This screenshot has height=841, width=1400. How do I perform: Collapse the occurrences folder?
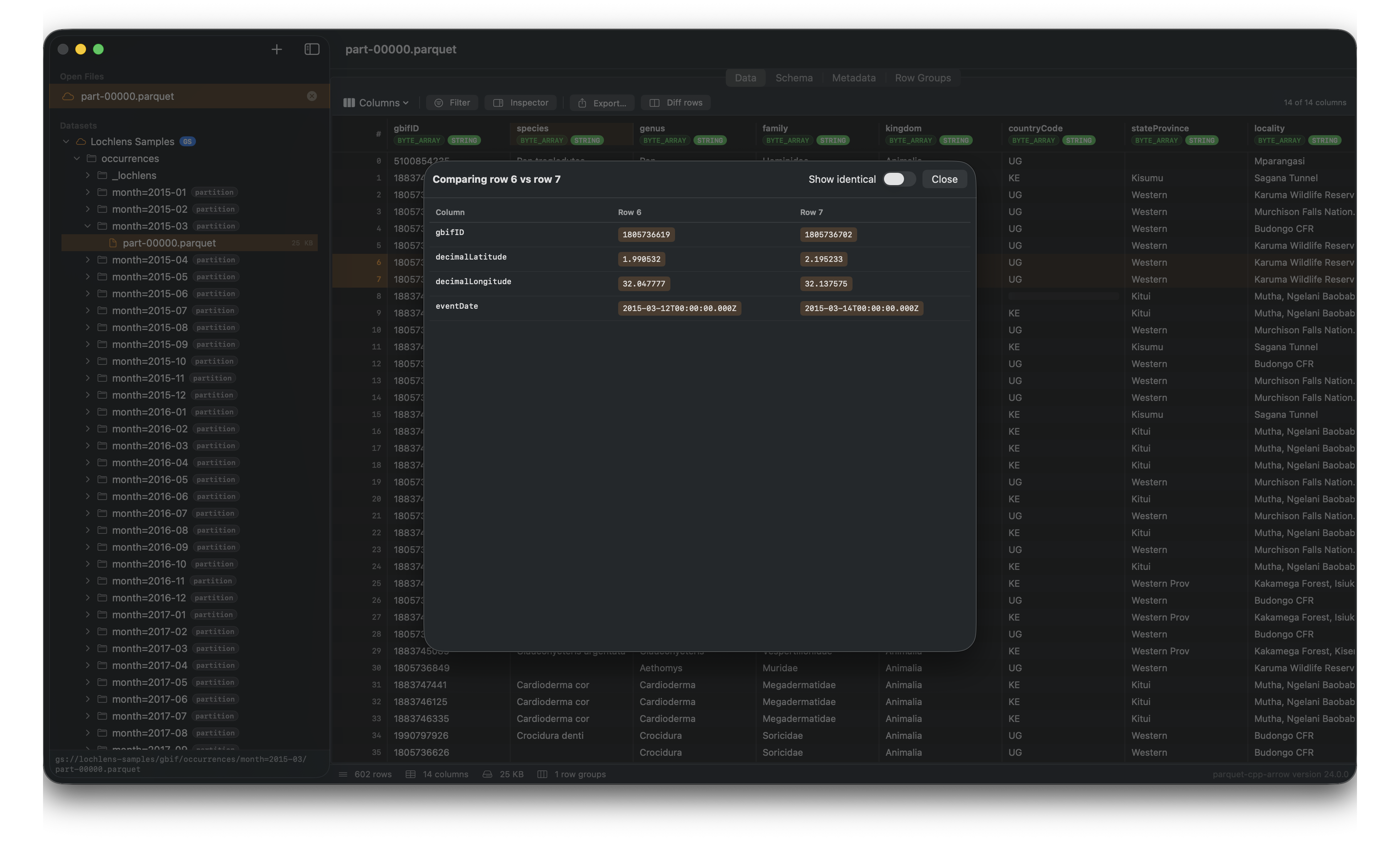(76, 159)
